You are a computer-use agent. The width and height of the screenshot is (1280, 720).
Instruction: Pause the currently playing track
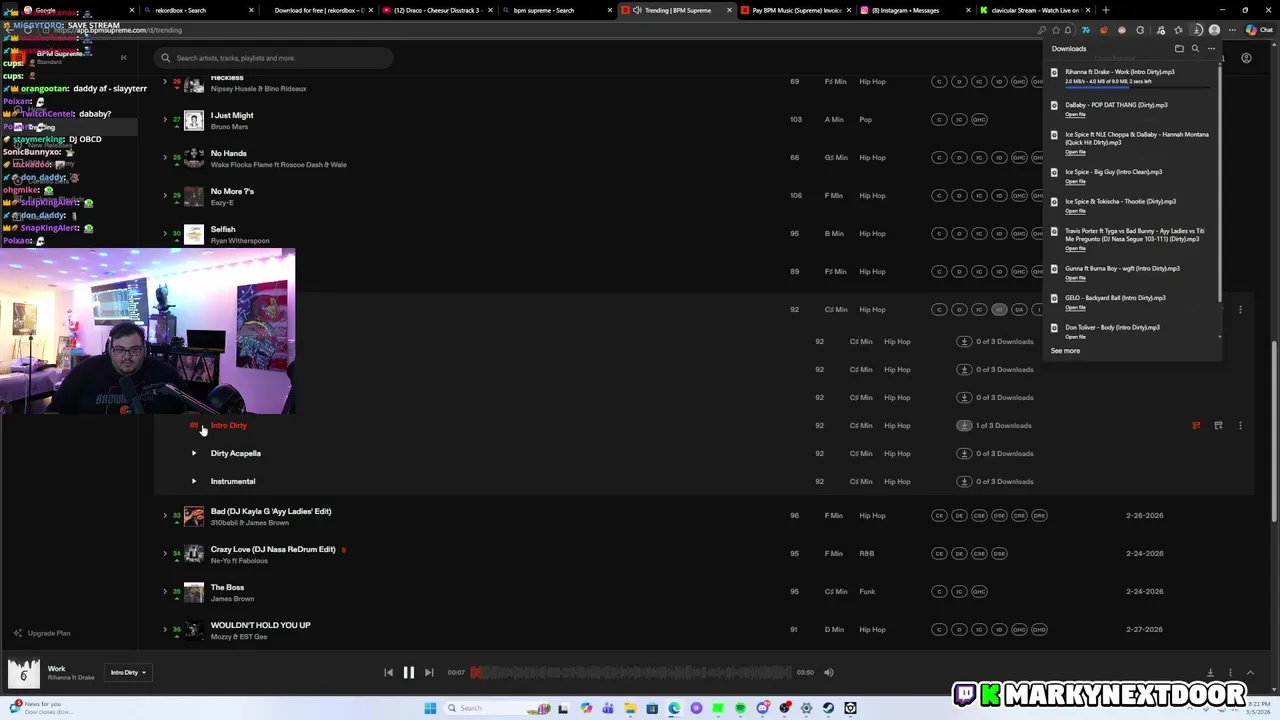pos(408,672)
